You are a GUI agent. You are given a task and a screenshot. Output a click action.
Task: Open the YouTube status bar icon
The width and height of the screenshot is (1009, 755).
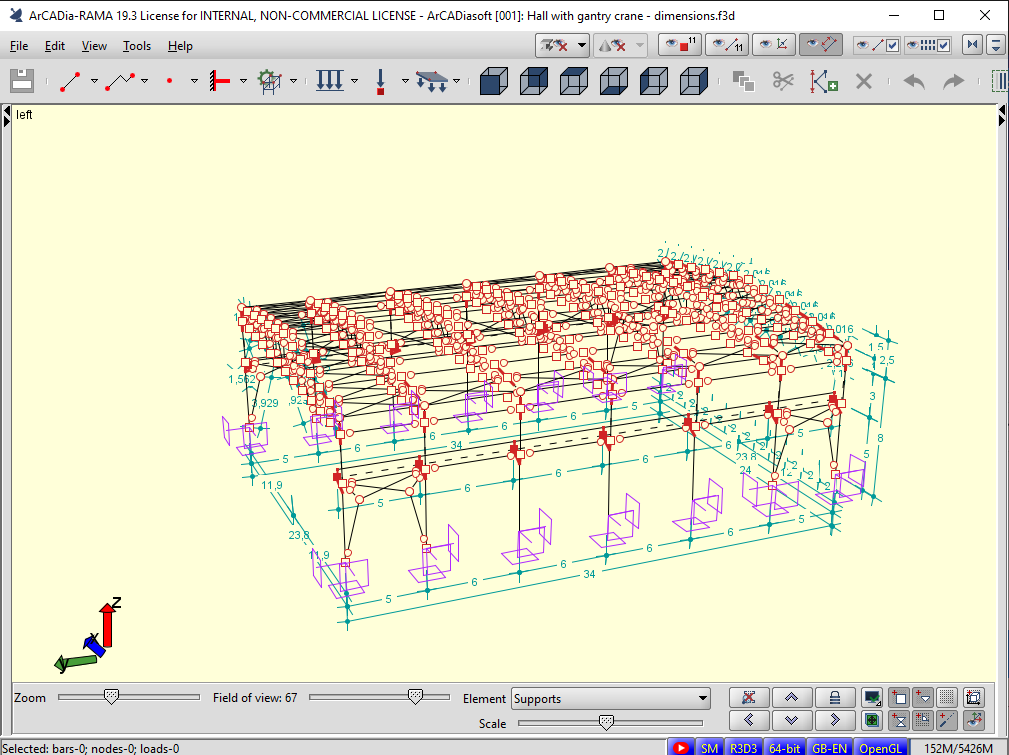681,747
